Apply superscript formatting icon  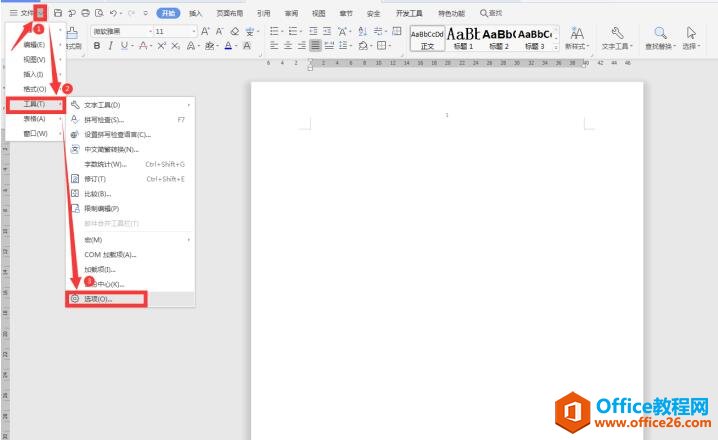coord(161,46)
